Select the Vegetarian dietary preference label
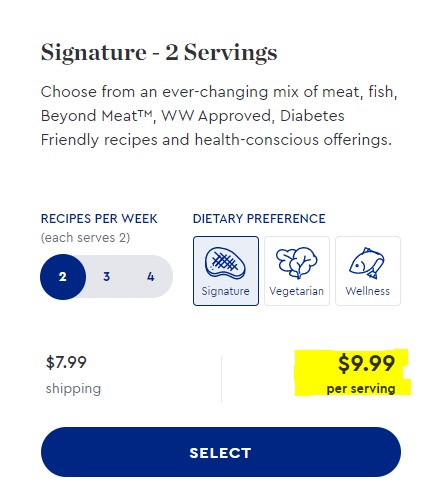The width and height of the screenshot is (430, 493). point(296,291)
